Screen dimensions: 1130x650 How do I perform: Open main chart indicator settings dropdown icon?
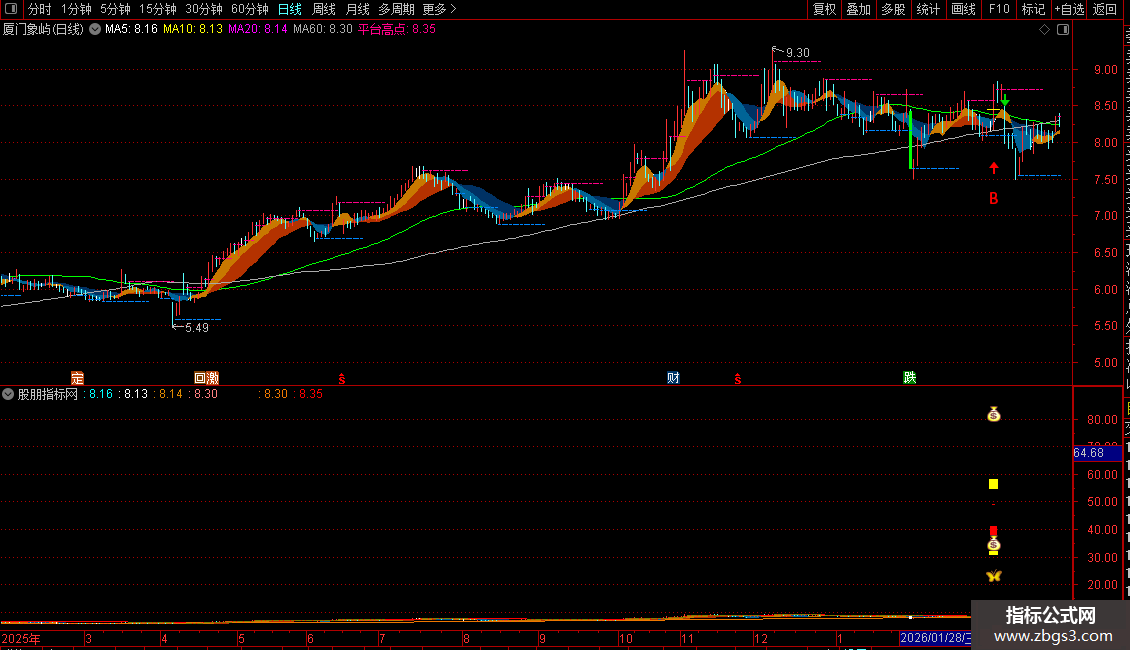(x=94, y=30)
